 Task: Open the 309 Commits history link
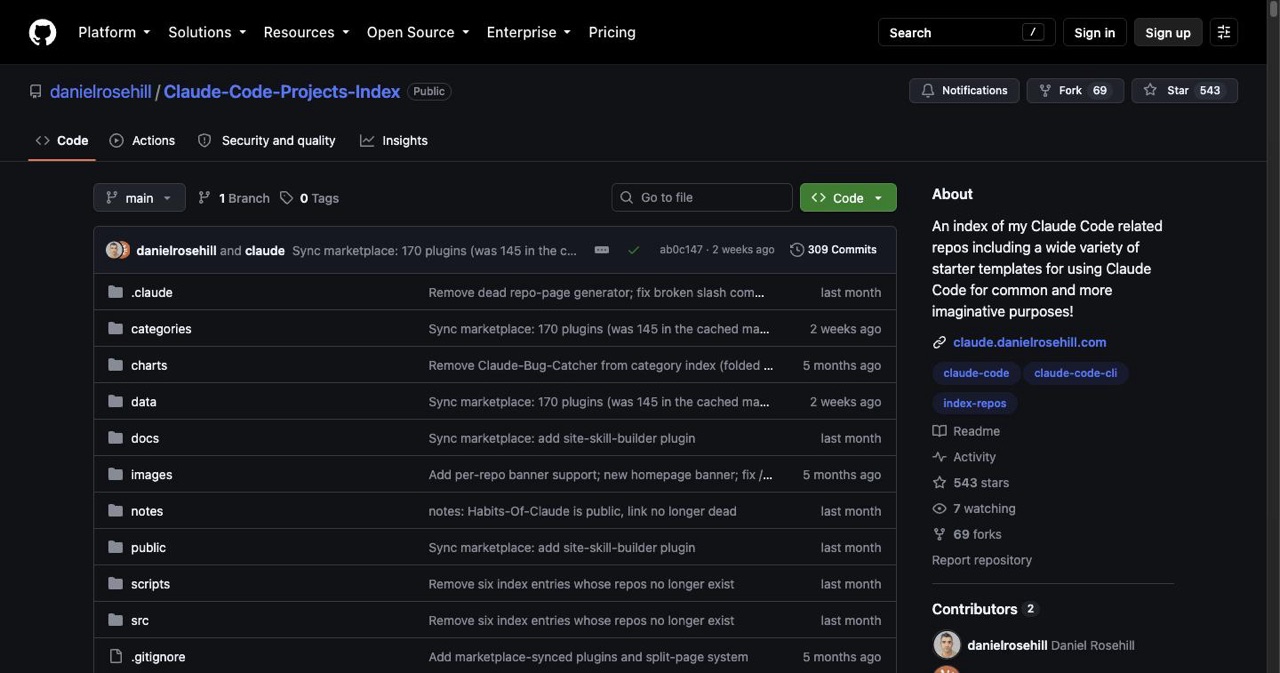click(x=833, y=250)
